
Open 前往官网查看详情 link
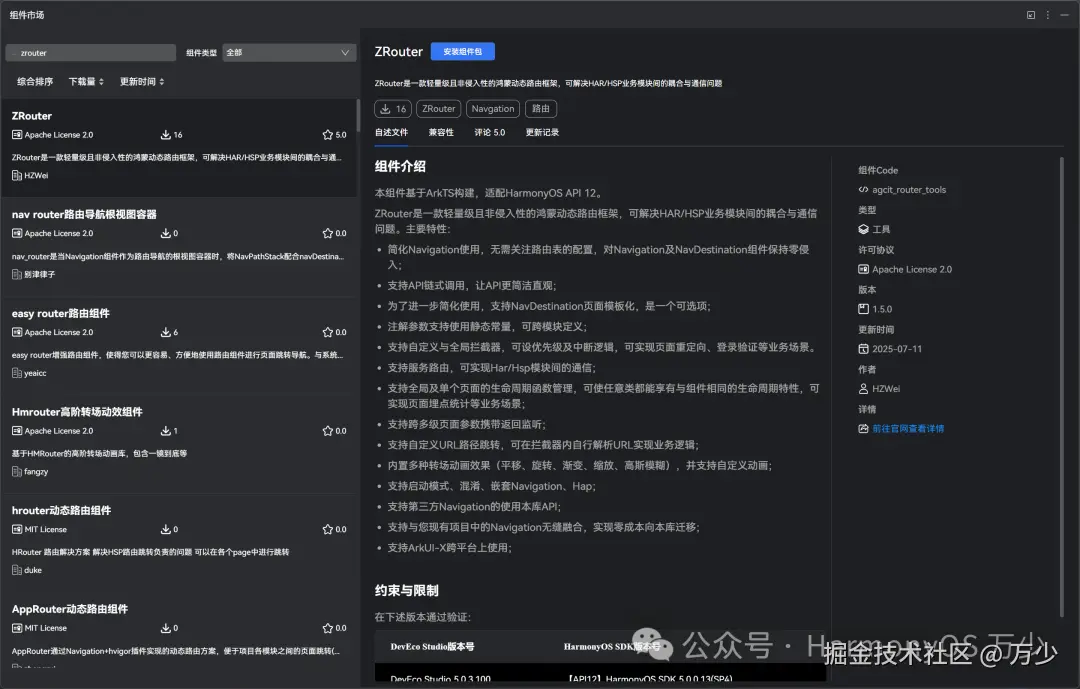point(908,429)
